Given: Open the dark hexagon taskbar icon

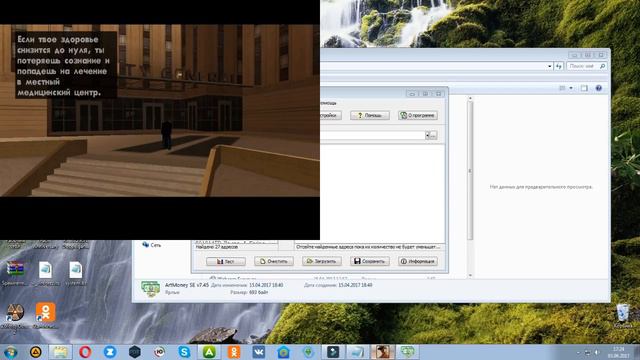Looking at the screenshot, I should point(135,352).
